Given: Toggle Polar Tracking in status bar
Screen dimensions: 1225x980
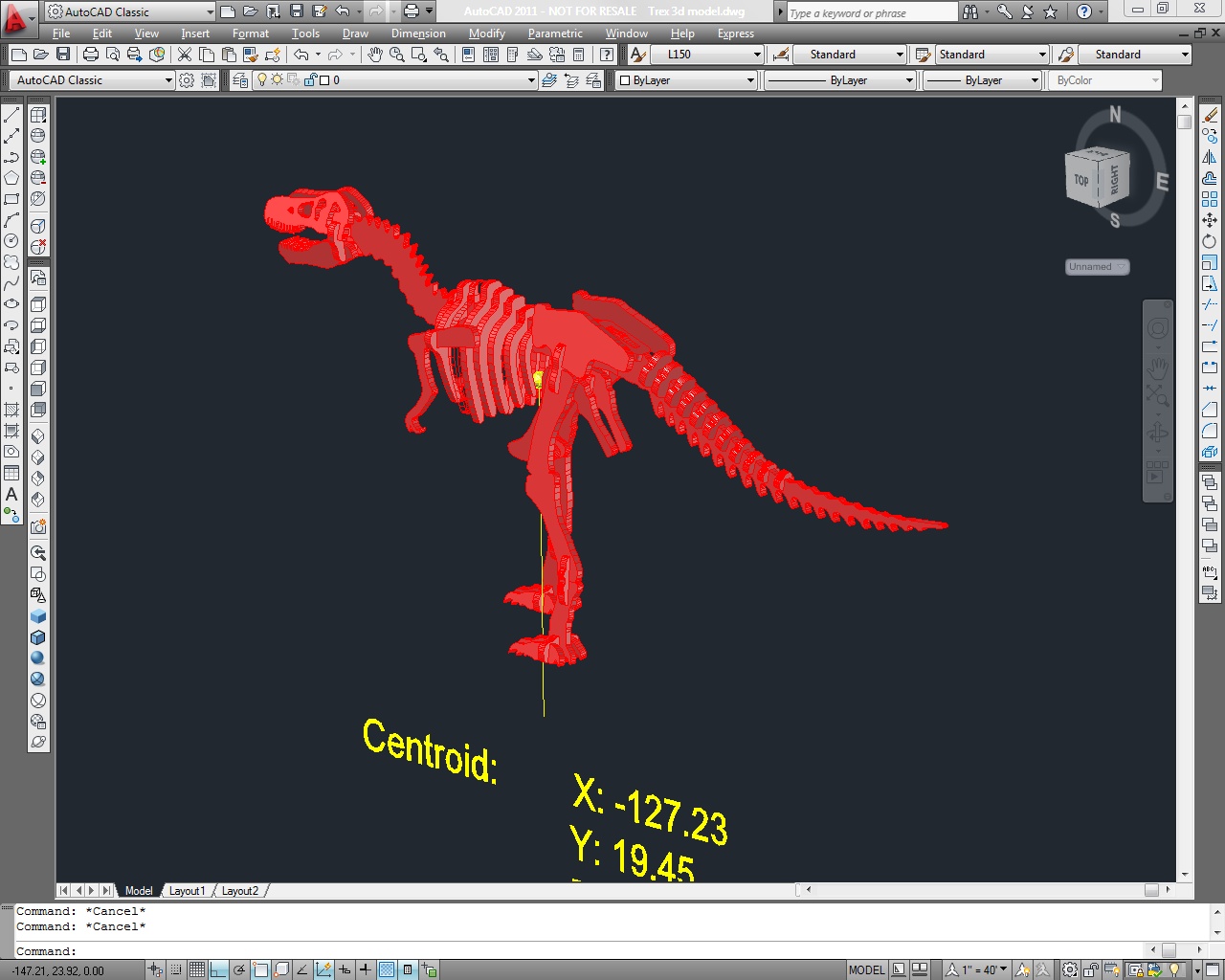Looking at the screenshot, I should click(x=239, y=969).
